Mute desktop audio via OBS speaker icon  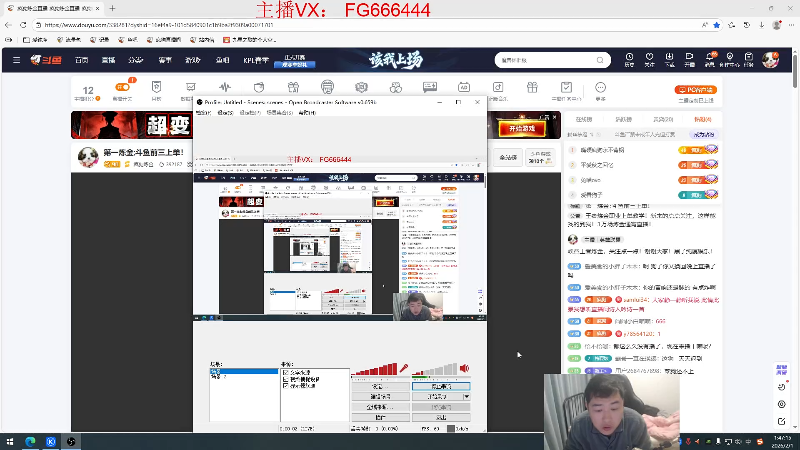click(464, 368)
